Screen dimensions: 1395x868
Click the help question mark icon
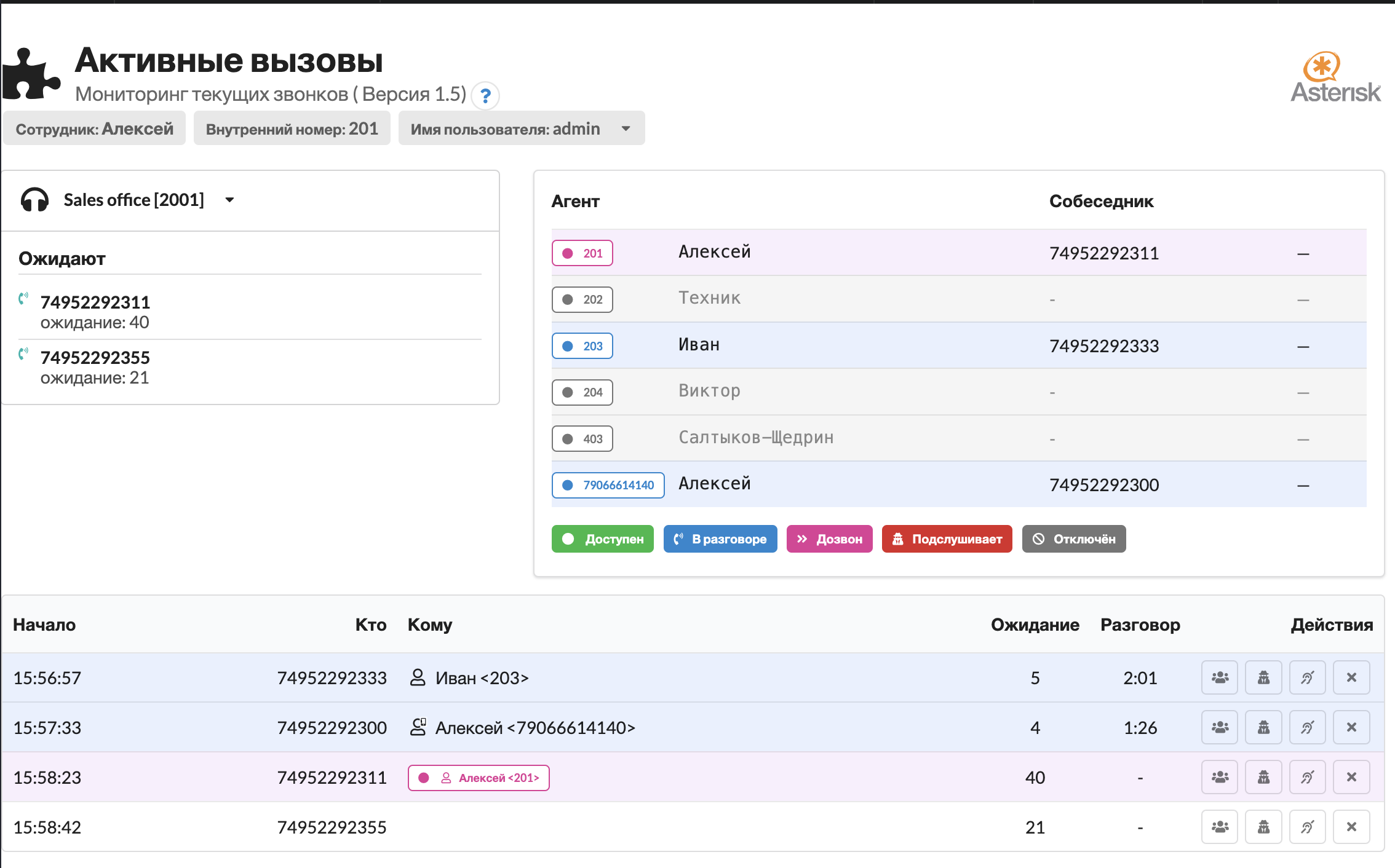coord(485,96)
